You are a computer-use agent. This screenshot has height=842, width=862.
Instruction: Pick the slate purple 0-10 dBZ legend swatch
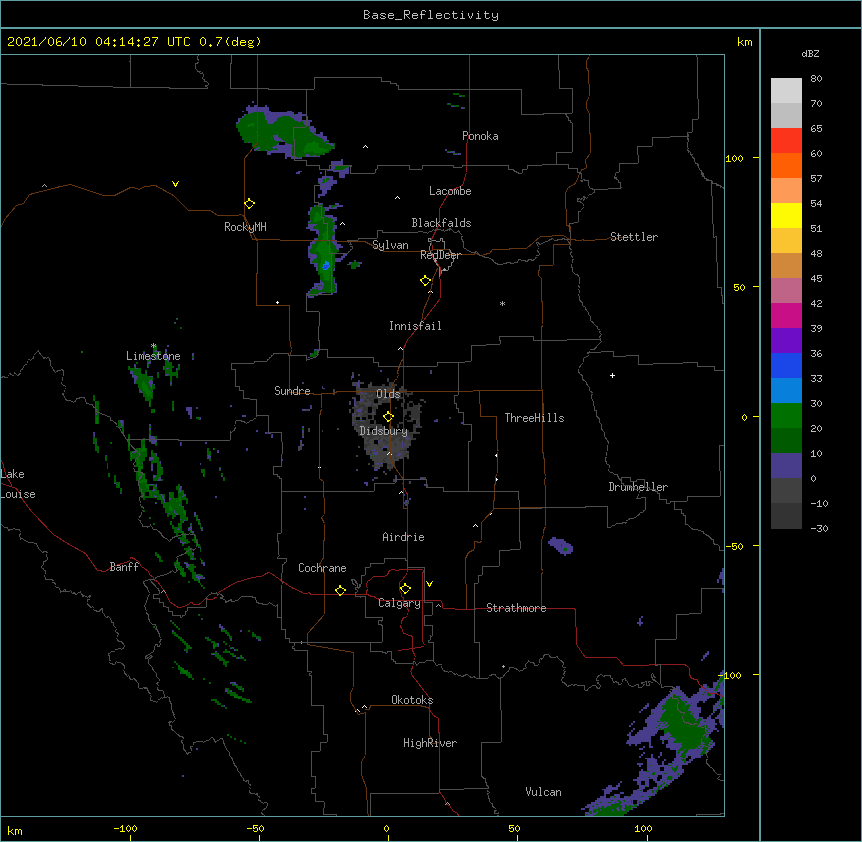786,466
